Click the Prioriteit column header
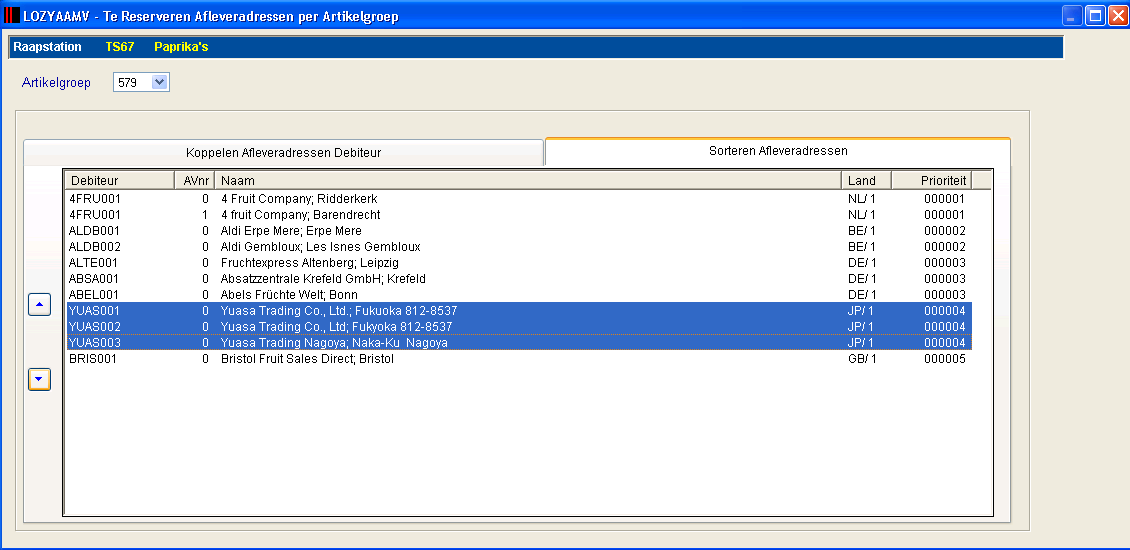 pyautogui.click(x=931, y=180)
